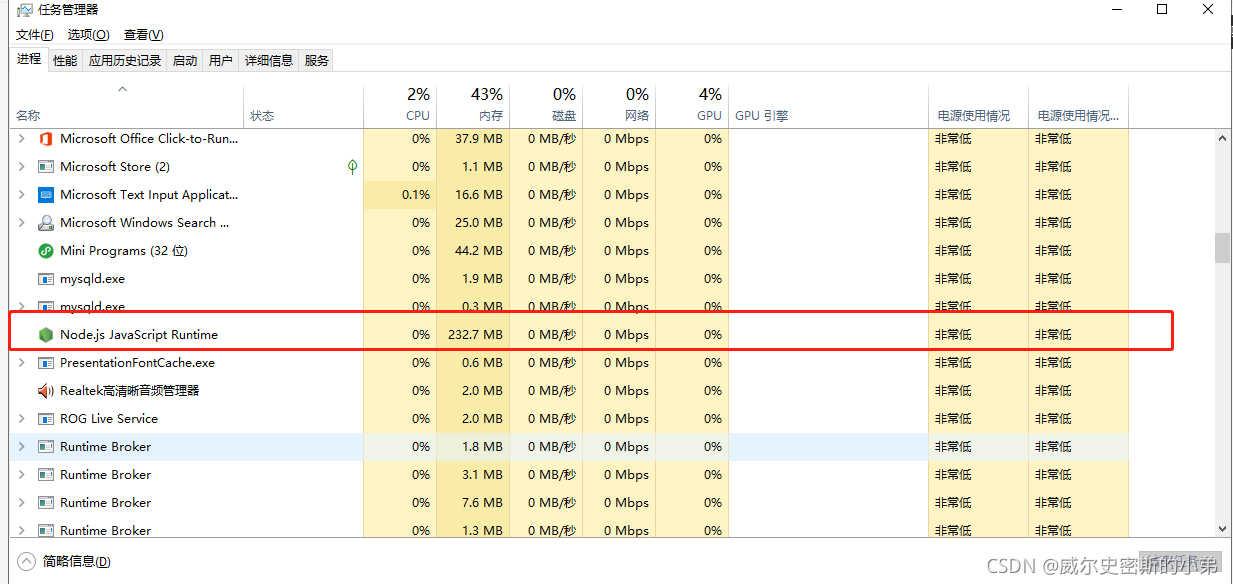Screen dimensions: 1233x584
Task: Click the 44.2 MB memory value
Action: (x=479, y=250)
